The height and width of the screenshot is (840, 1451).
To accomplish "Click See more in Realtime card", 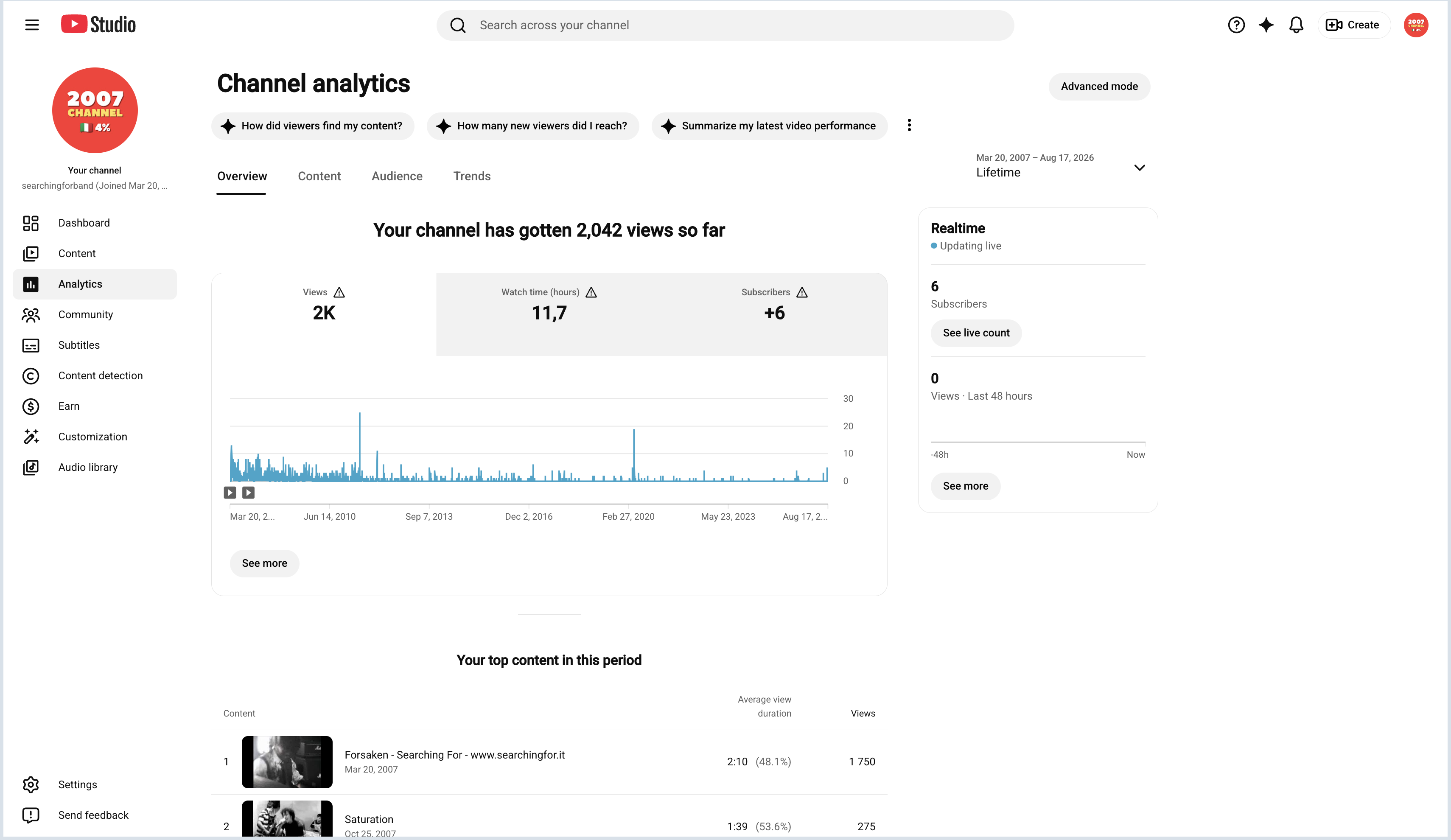I will (x=965, y=486).
